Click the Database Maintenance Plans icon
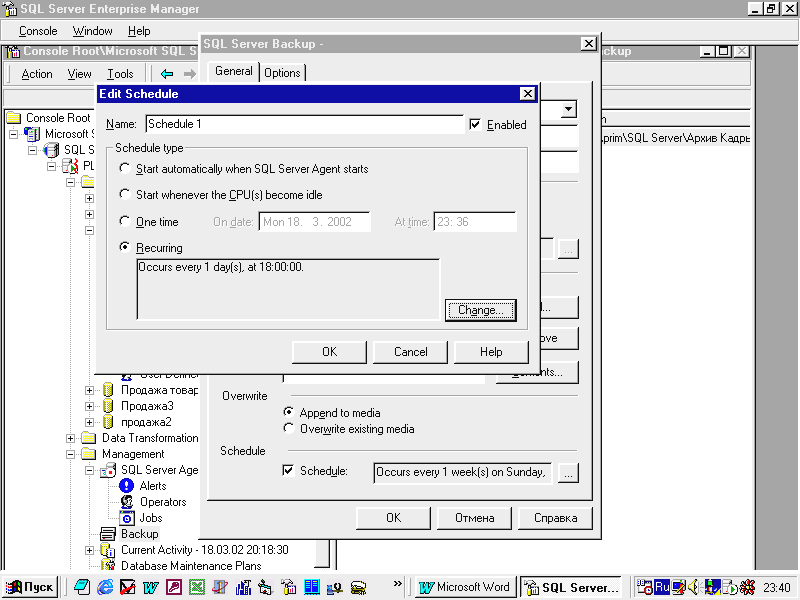 tap(108, 565)
